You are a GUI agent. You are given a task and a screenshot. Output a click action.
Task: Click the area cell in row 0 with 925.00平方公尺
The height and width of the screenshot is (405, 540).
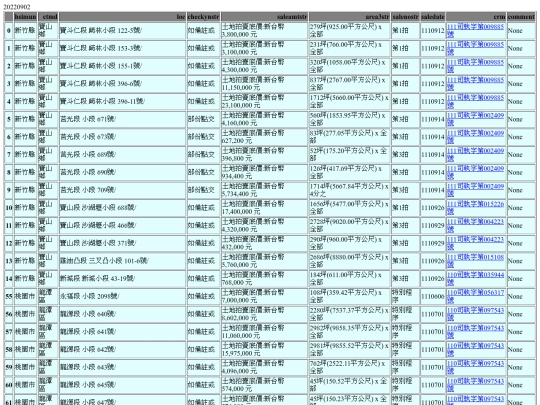coord(350,30)
